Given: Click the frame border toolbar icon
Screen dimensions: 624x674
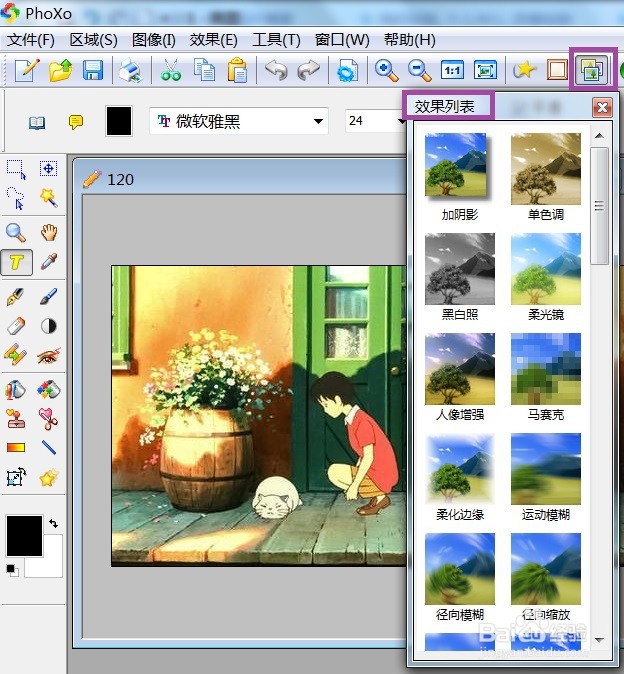Looking at the screenshot, I should point(557,70).
